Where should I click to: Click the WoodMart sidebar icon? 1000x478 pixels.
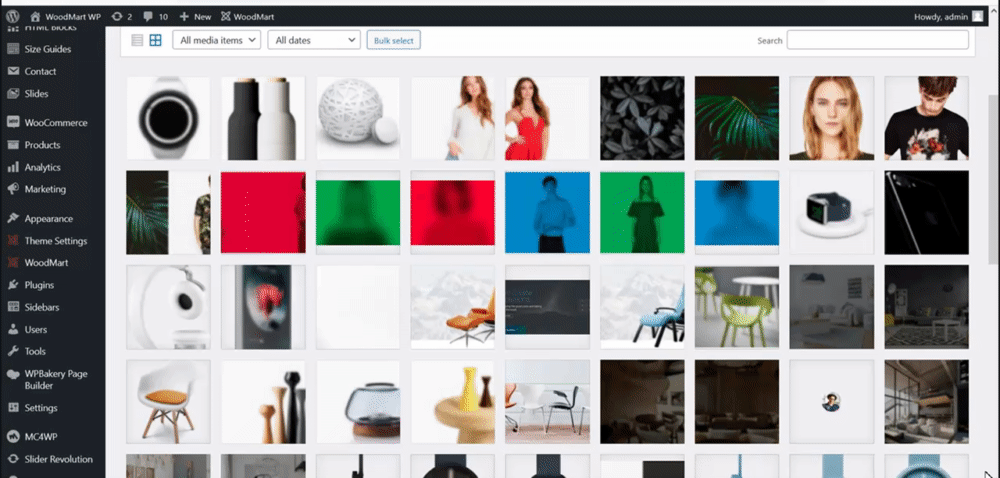pos(13,263)
